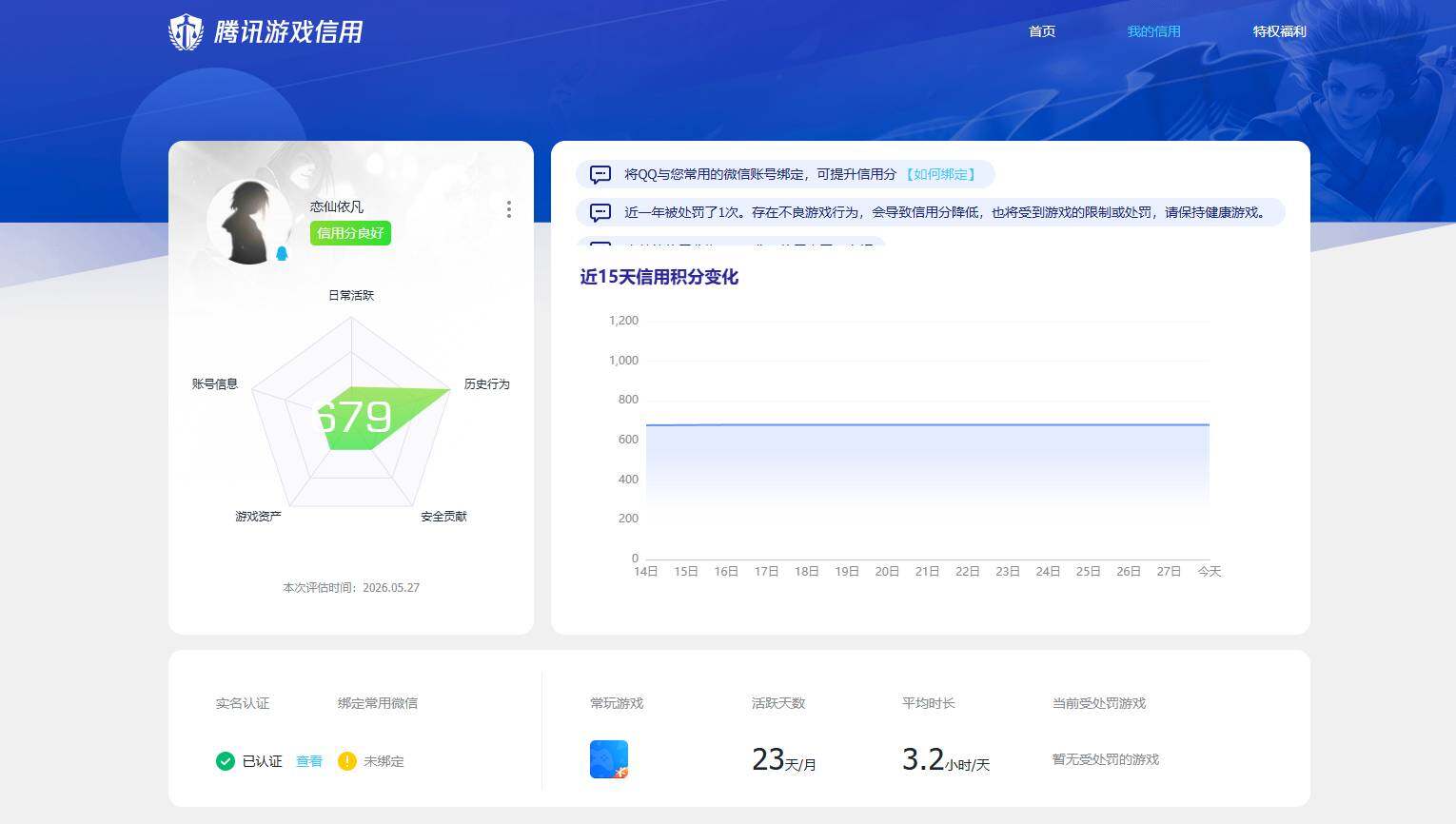Select the 我的信用 navigation tab
1456x824 pixels.
(x=1153, y=31)
